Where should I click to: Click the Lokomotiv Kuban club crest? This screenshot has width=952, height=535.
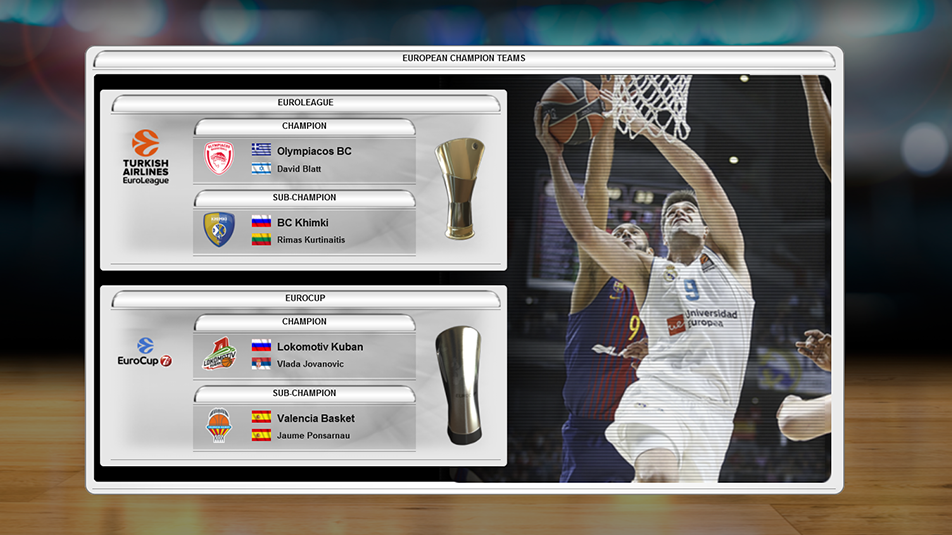pyautogui.click(x=219, y=353)
